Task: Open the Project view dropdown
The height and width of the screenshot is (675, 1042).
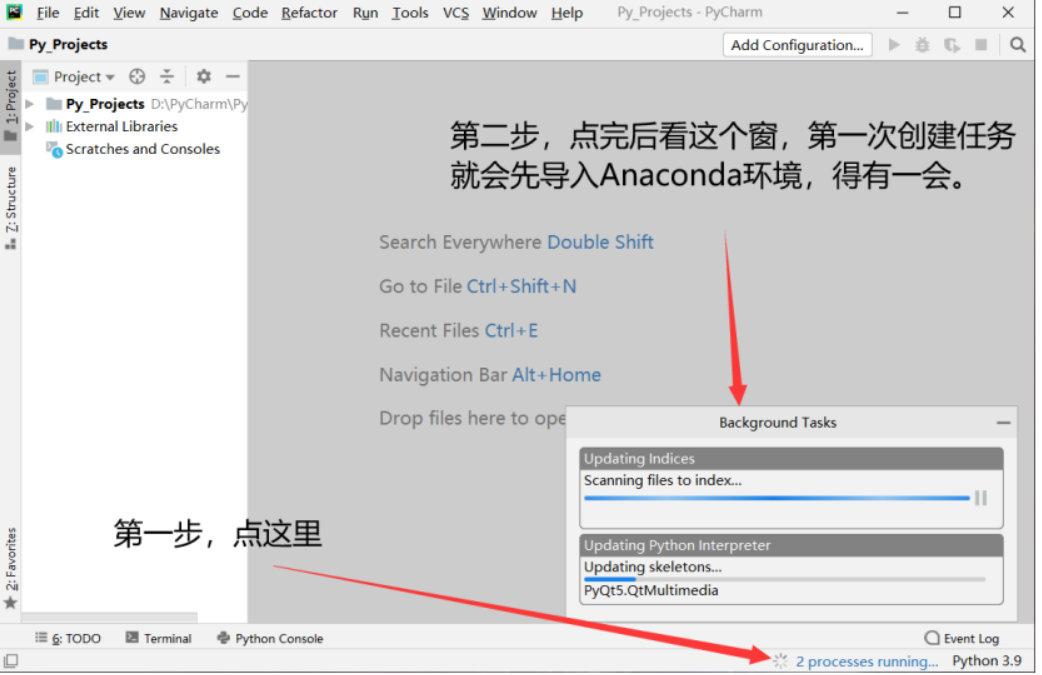Action: click(84, 77)
